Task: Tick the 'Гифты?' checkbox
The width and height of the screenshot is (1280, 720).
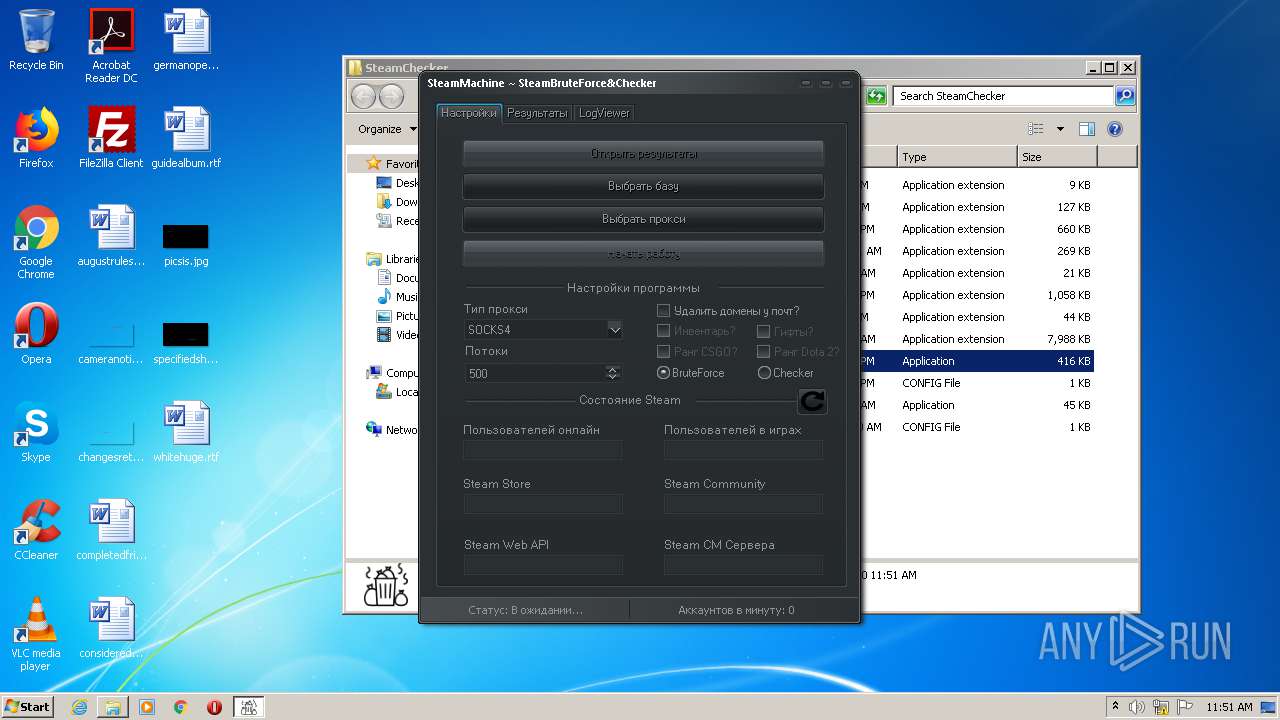Action: point(763,331)
